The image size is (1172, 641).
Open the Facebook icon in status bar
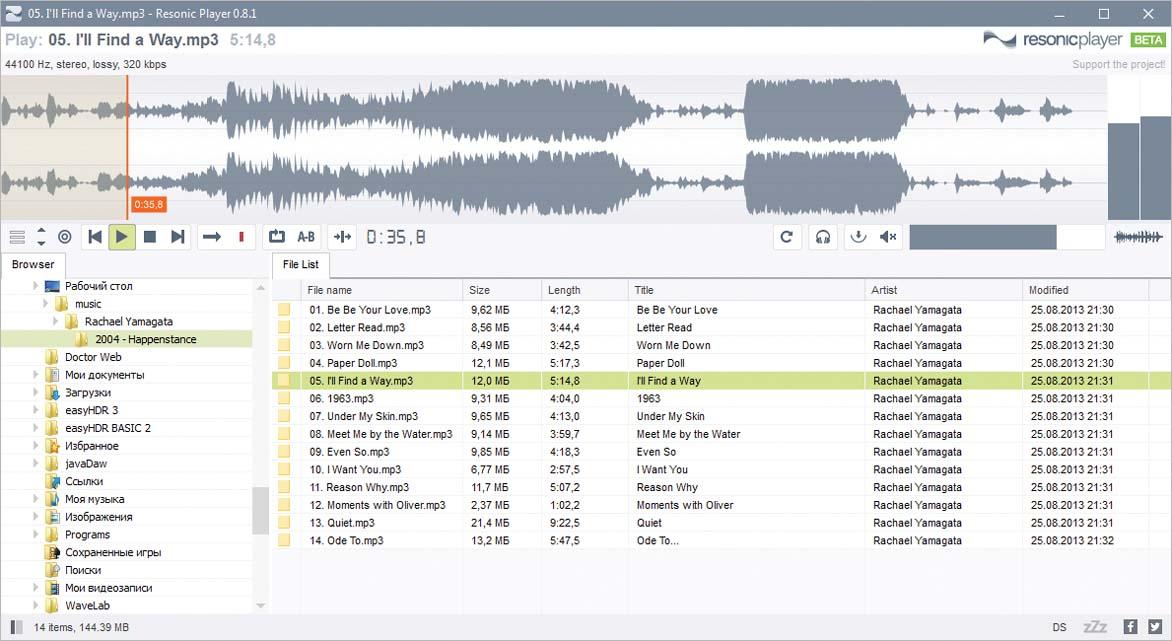coord(1130,627)
